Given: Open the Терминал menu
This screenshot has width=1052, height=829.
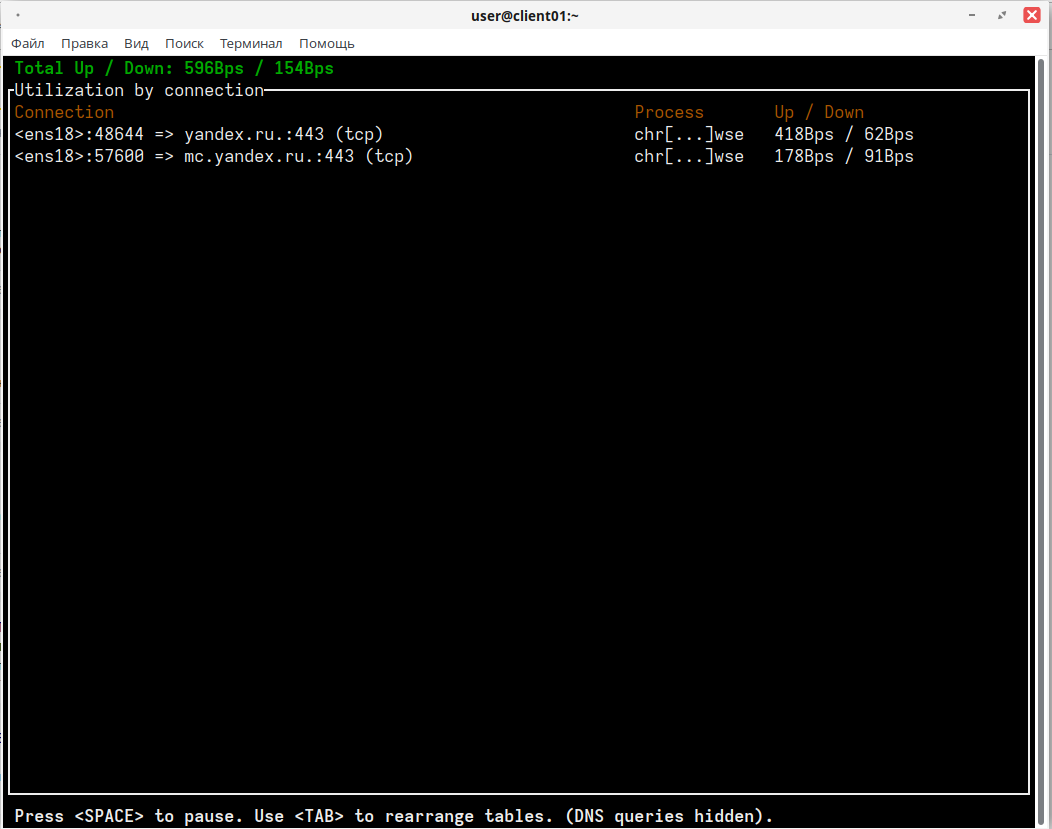Looking at the screenshot, I should 251,44.
